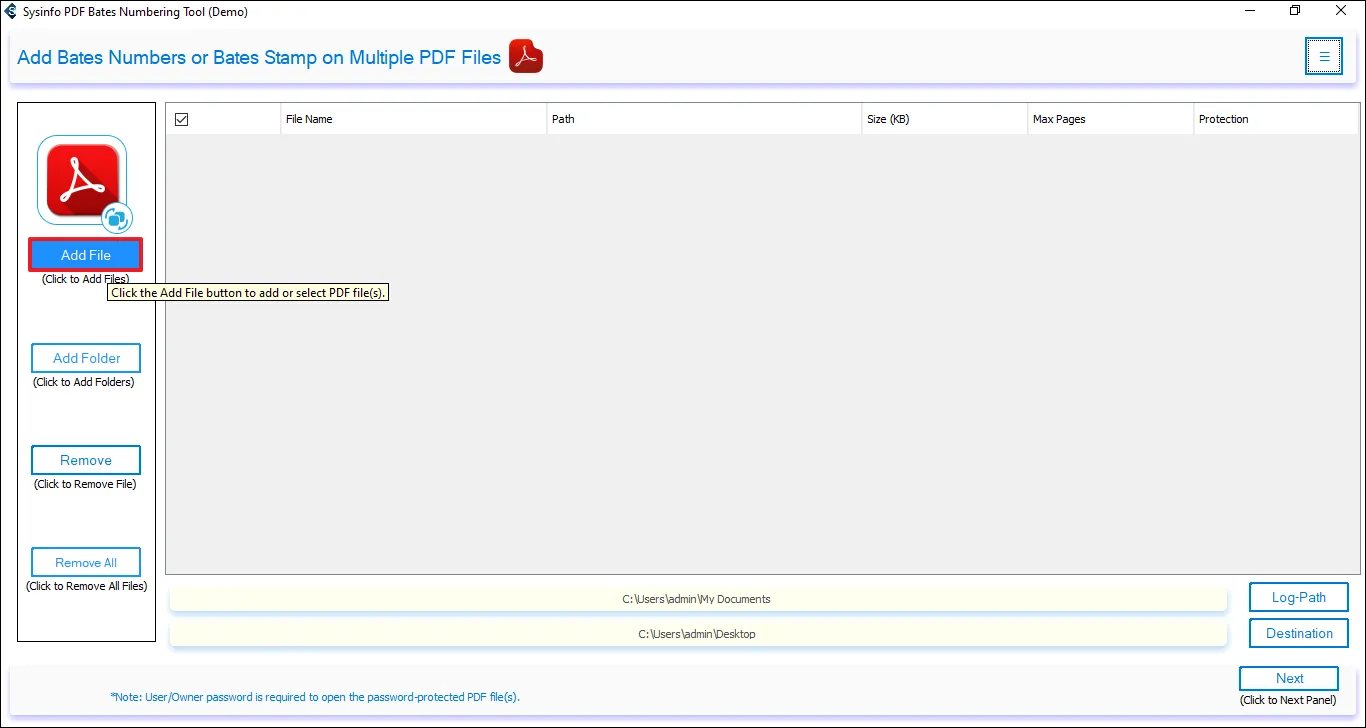Click the Destination button
Image resolution: width=1366 pixels, height=728 pixels.
click(x=1299, y=633)
